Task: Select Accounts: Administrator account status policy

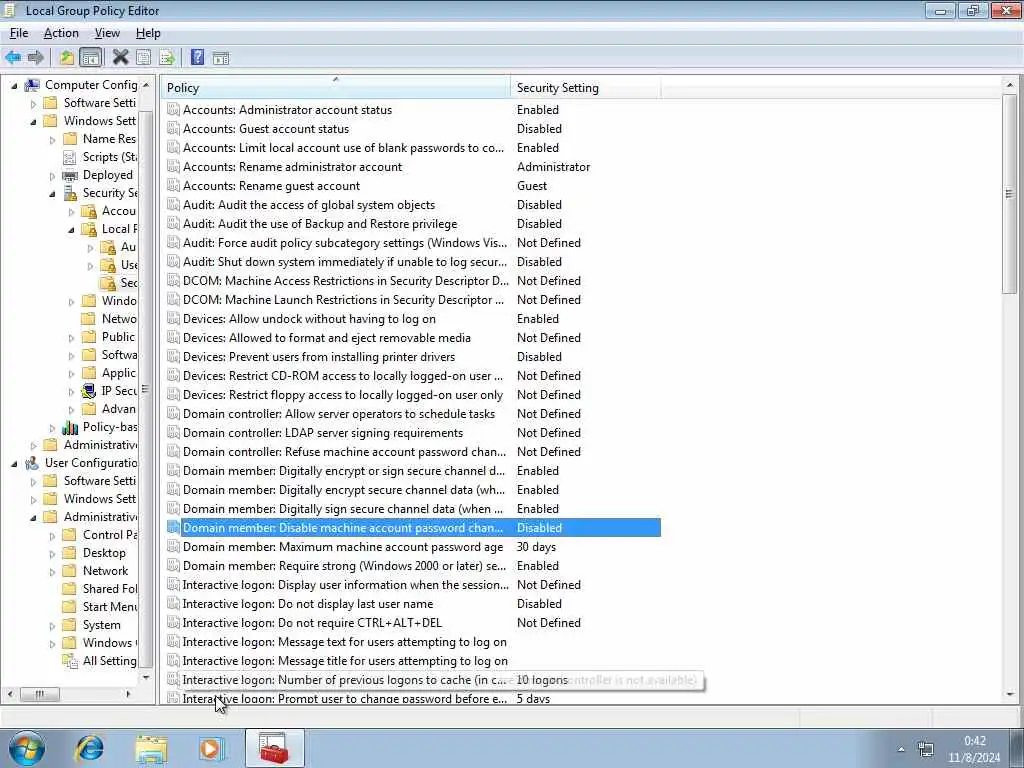Action: pyautogui.click(x=287, y=110)
